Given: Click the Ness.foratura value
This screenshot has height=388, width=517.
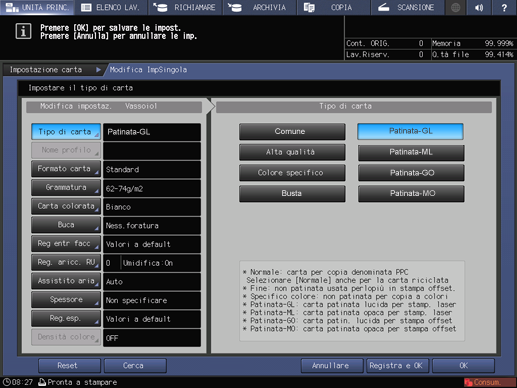Looking at the screenshot, I should tap(152, 225).
